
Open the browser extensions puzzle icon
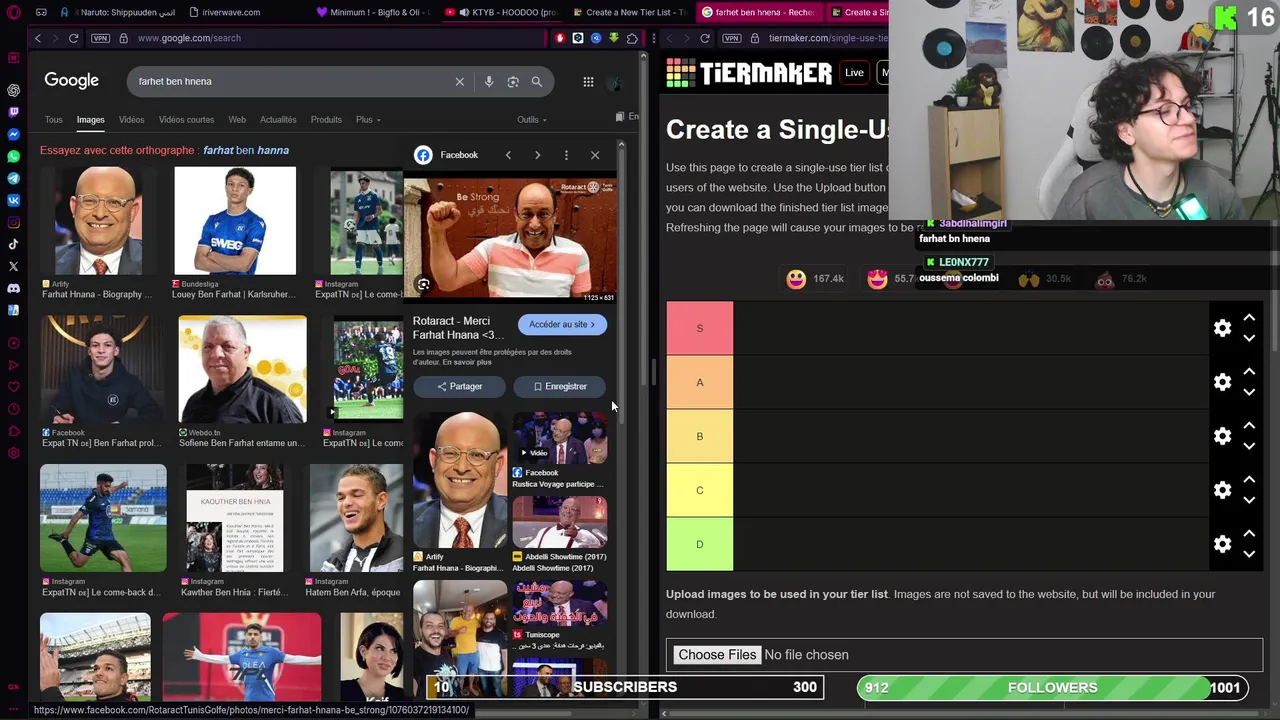click(x=632, y=38)
